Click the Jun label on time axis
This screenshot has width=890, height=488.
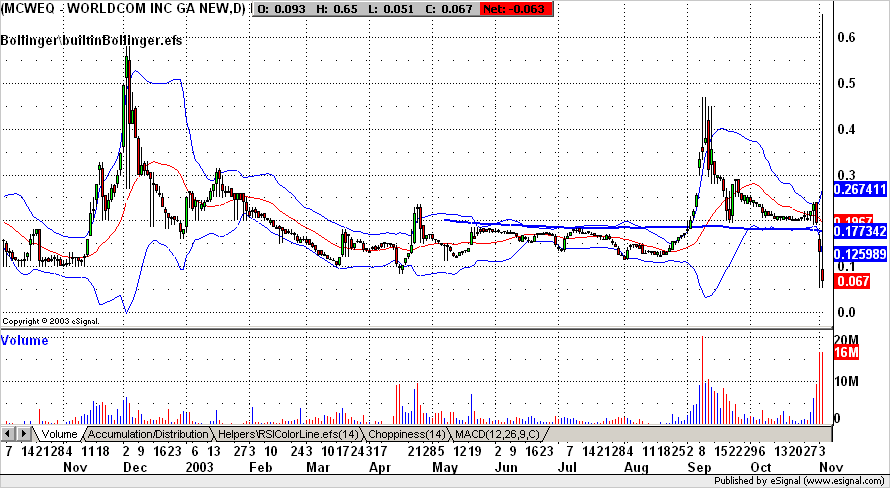(x=506, y=468)
